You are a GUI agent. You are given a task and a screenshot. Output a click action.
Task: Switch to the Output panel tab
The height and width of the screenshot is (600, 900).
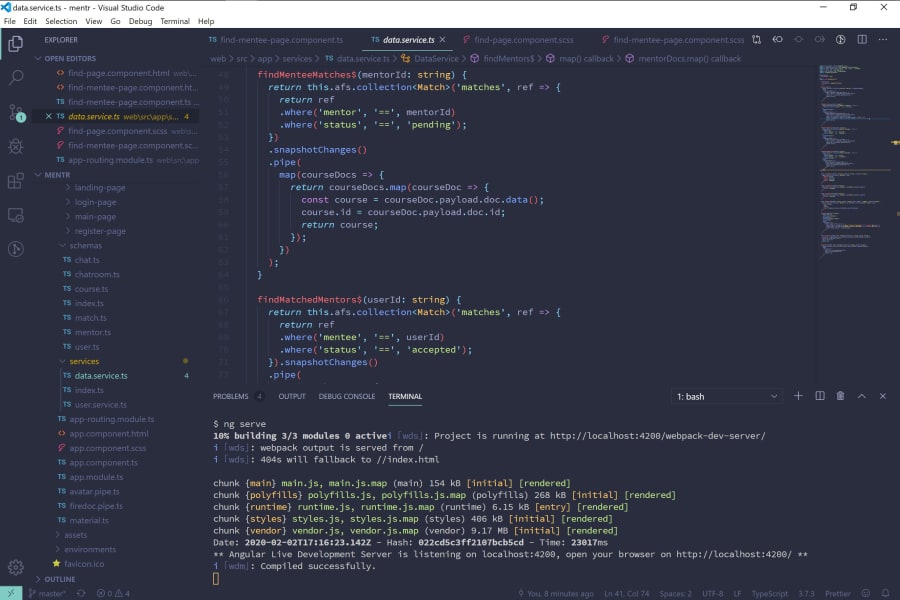[x=292, y=396]
